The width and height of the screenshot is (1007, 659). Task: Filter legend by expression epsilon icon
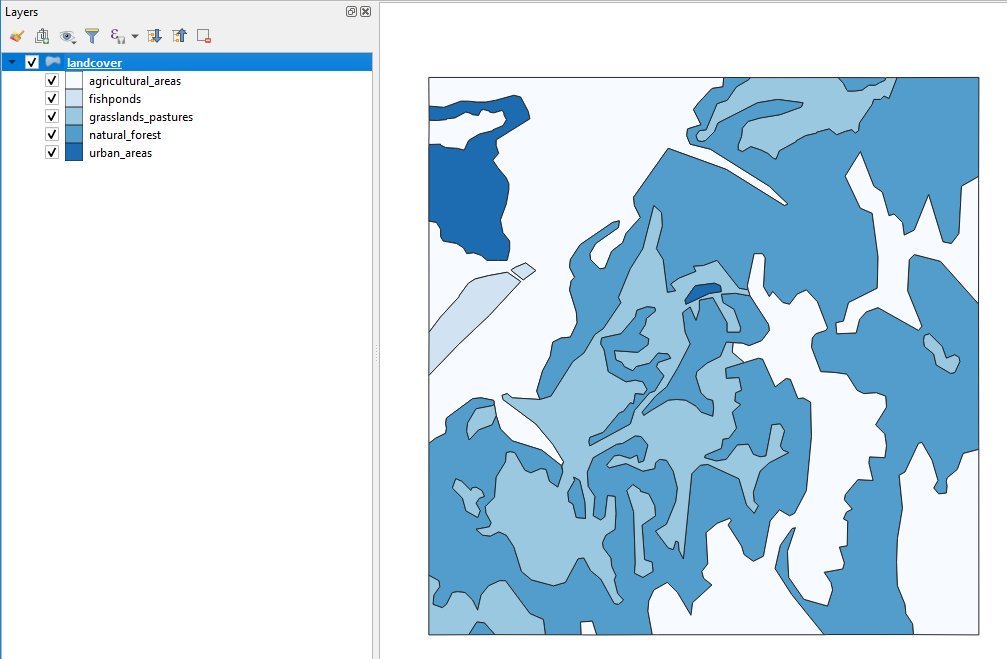click(116, 36)
